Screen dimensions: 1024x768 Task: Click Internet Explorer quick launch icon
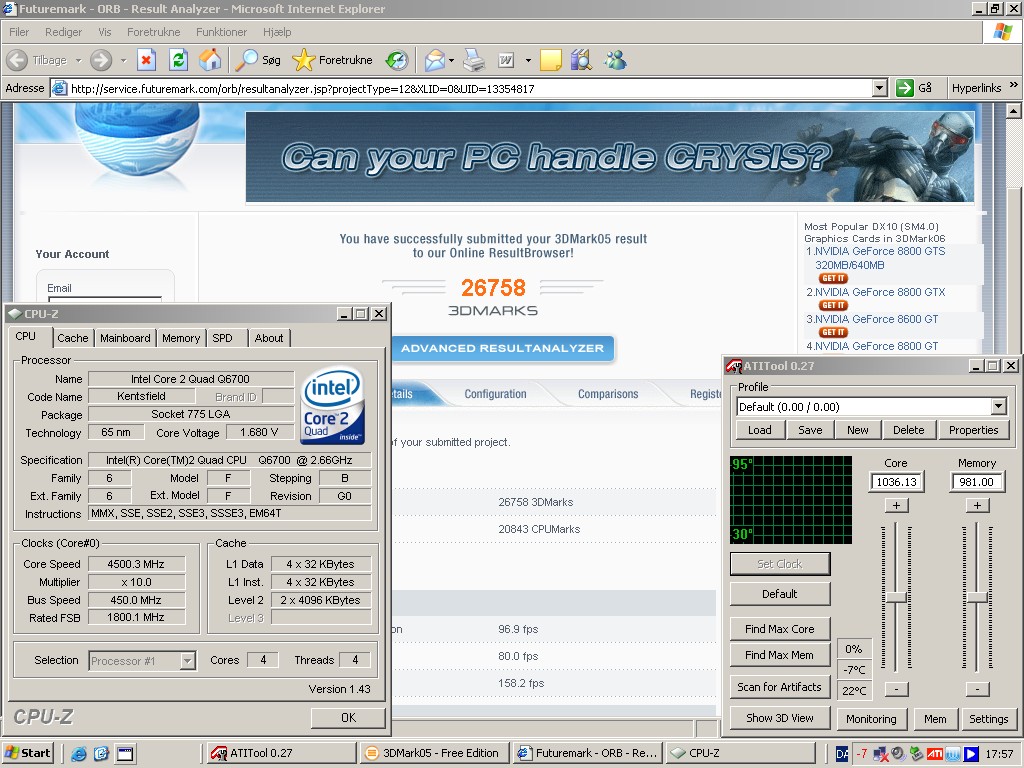[x=78, y=754]
